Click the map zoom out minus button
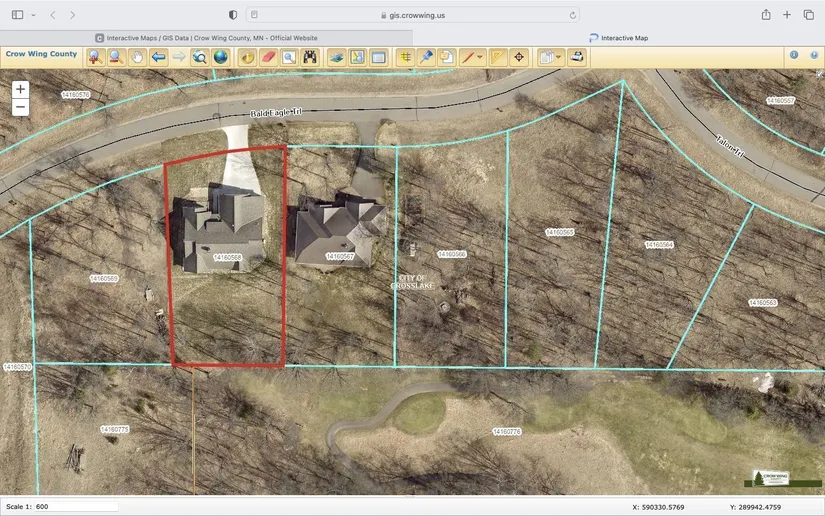This screenshot has width=825, height=516. click(x=21, y=107)
